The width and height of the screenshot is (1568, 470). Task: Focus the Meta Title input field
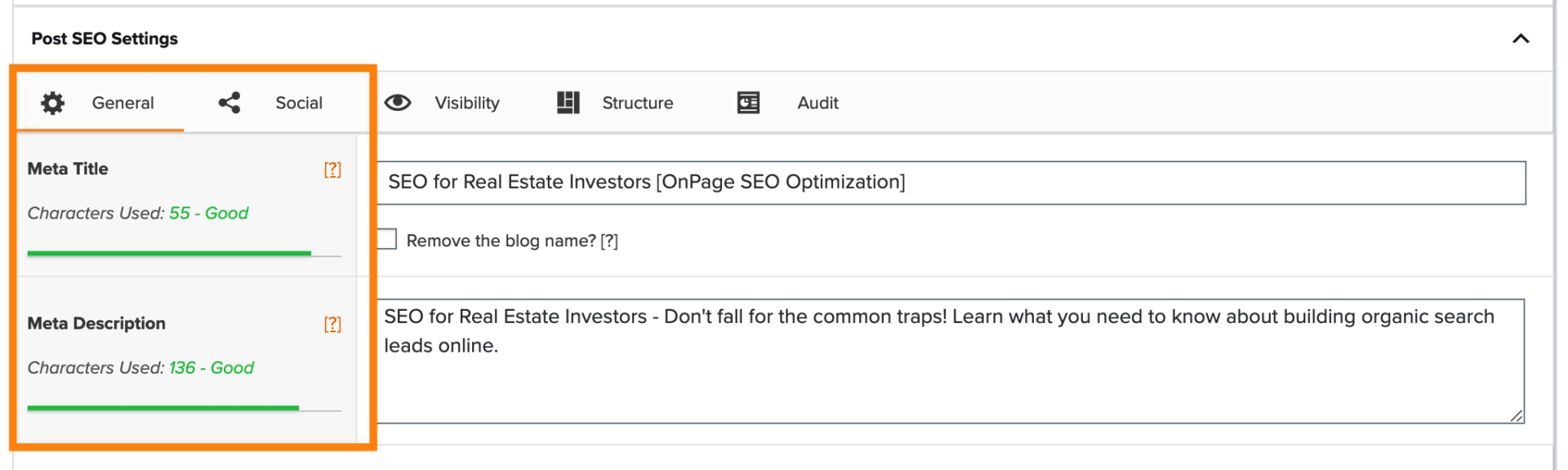(951, 183)
